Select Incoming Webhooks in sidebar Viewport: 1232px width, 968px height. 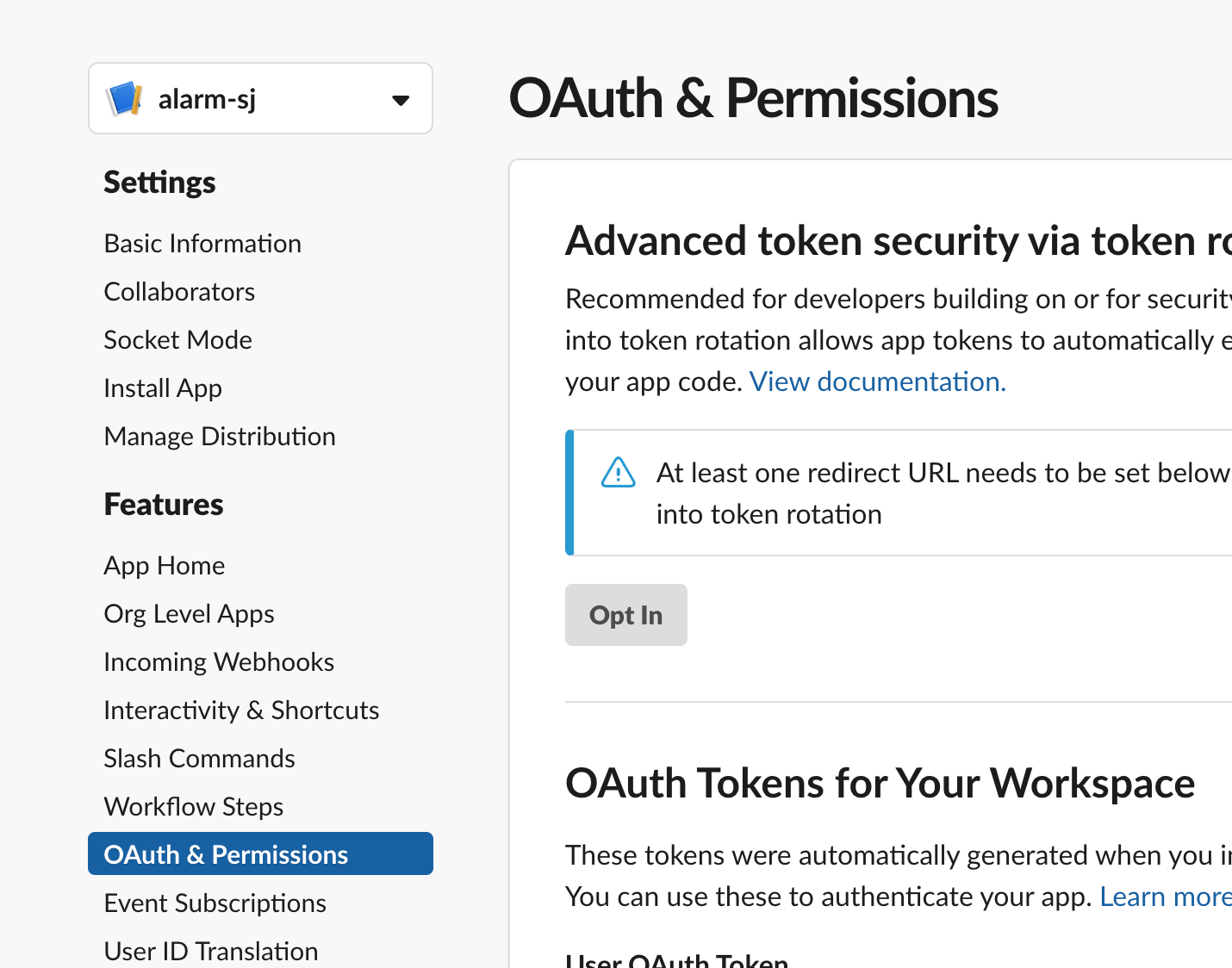click(x=219, y=662)
